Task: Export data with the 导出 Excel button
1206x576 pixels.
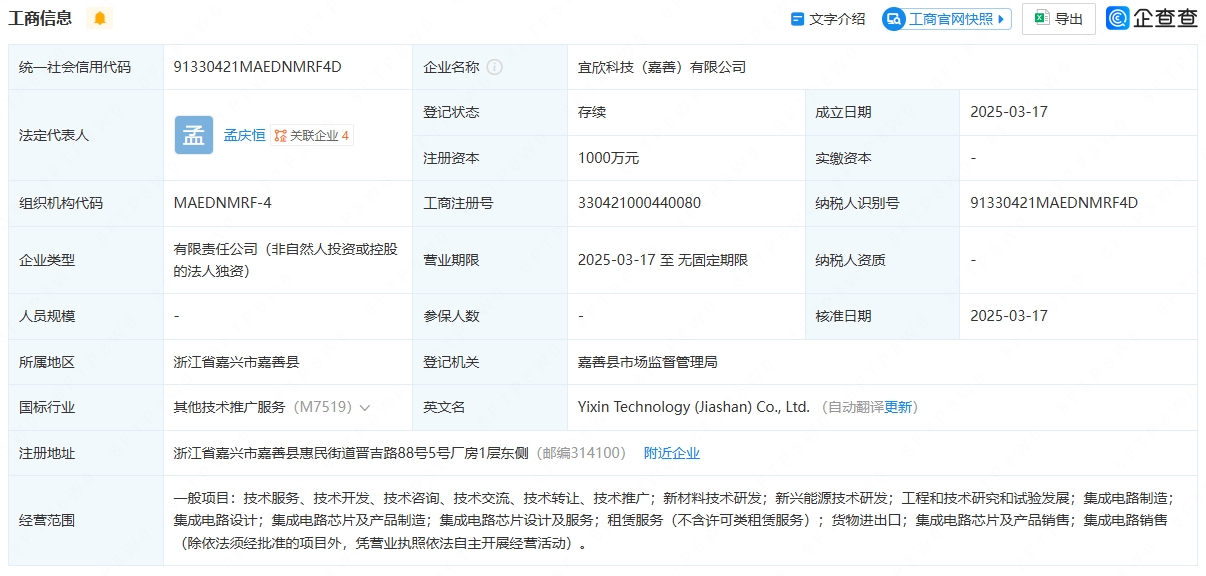Action: coord(1058,19)
